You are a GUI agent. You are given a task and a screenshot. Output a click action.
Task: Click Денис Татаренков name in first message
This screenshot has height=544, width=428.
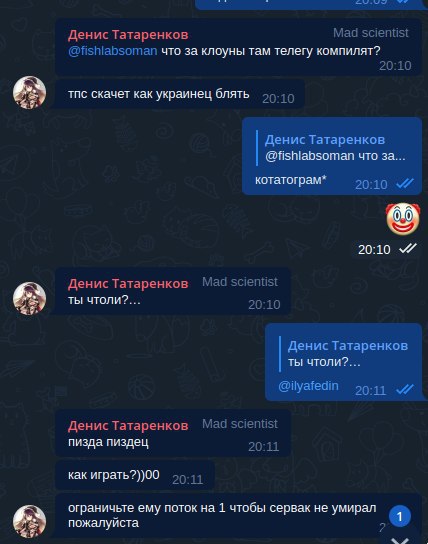pyautogui.click(x=128, y=35)
